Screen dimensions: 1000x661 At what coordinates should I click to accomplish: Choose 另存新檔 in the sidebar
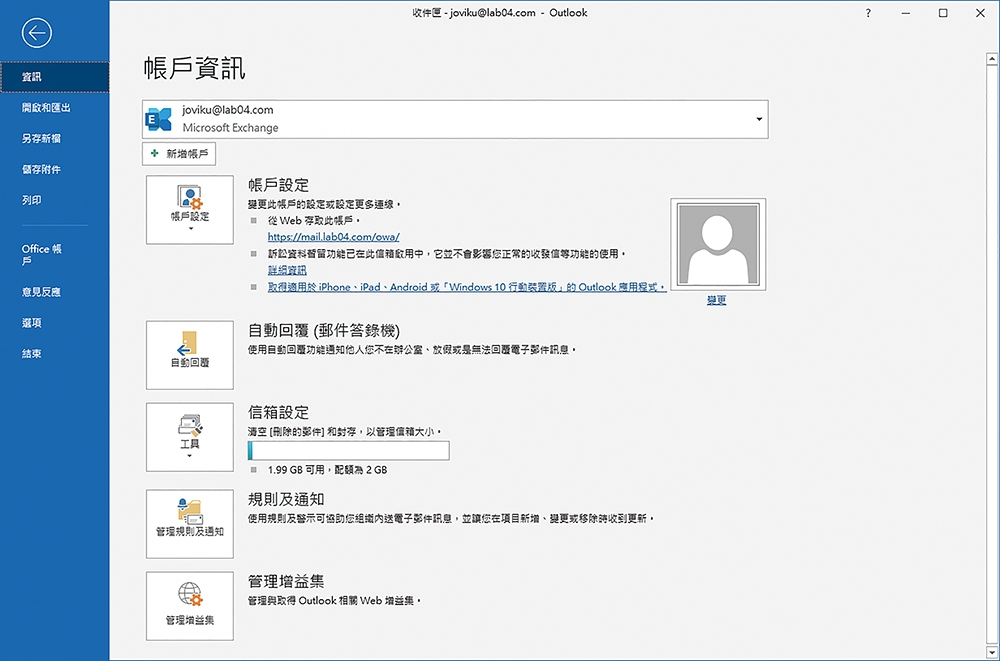(x=55, y=138)
